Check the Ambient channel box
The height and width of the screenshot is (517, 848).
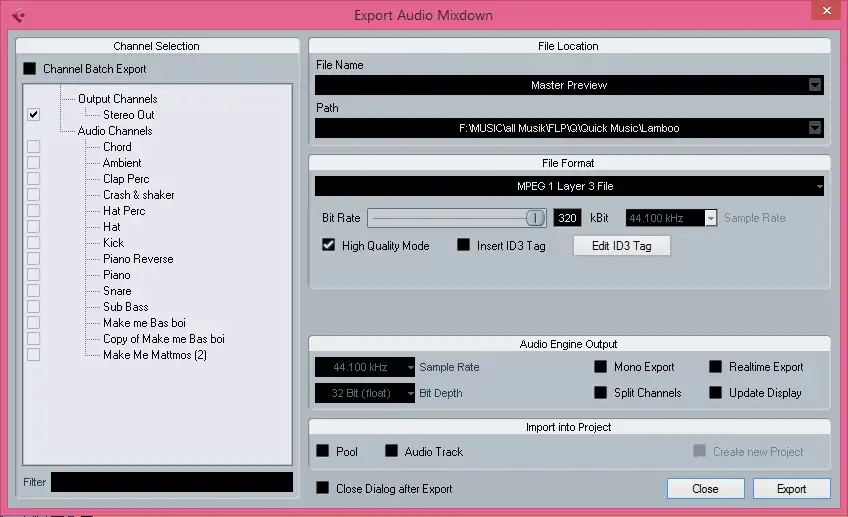34,163
